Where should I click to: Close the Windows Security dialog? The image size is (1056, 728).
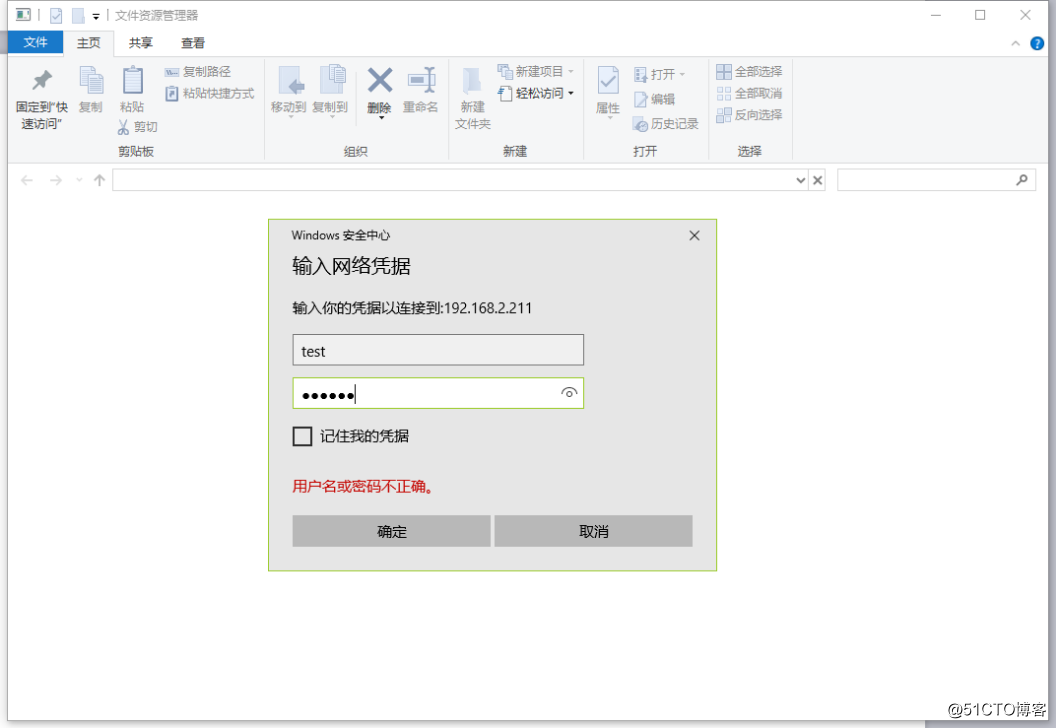tap(694, 236)
